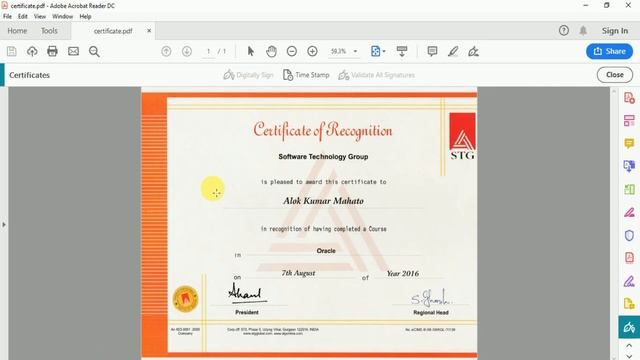Switch to the Home tab
The image size is (640, 360).
coord(17,31)
